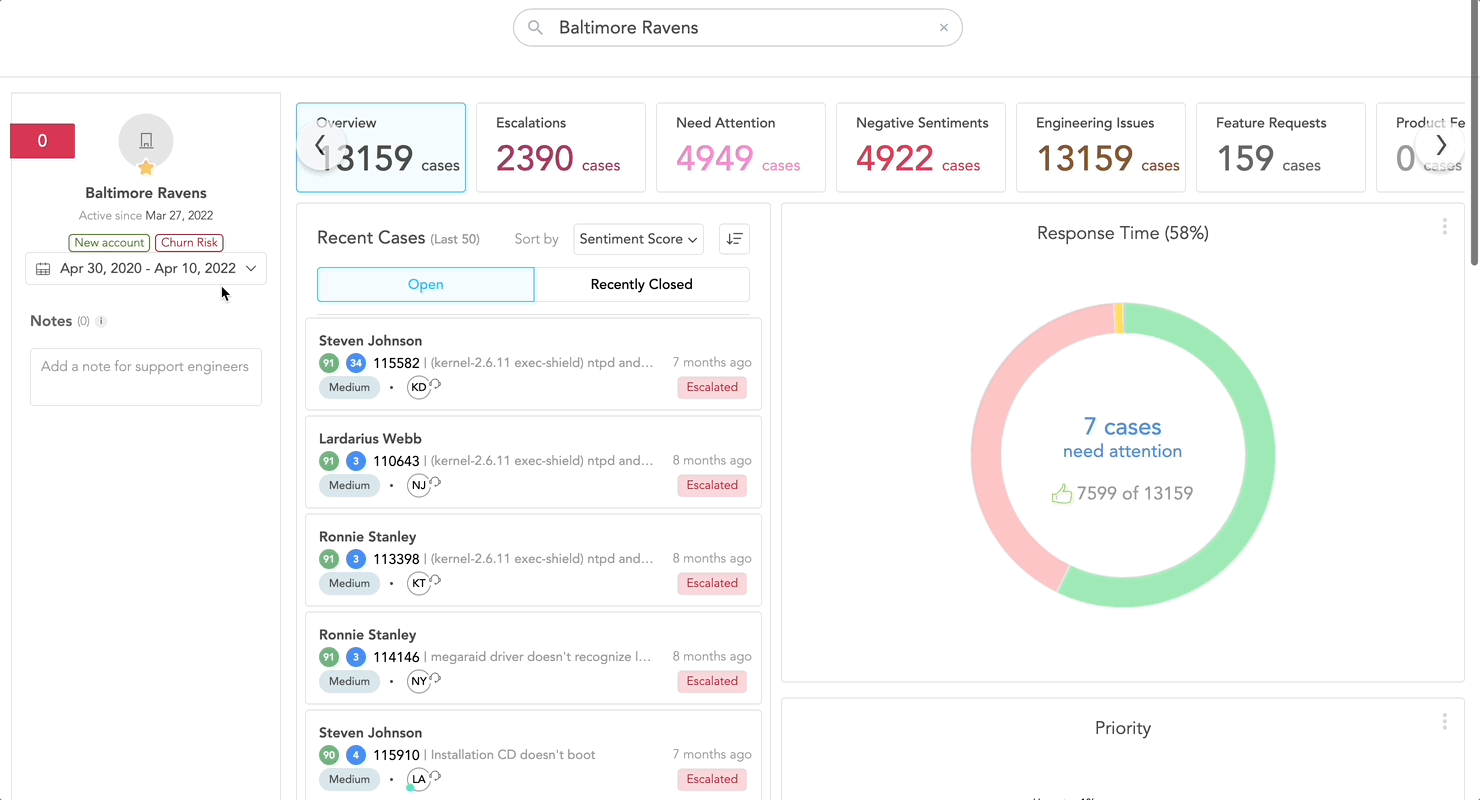Click the info icon next to Notes
The width and height of the screenshot is (1480, 800).
tap(100, 321)
